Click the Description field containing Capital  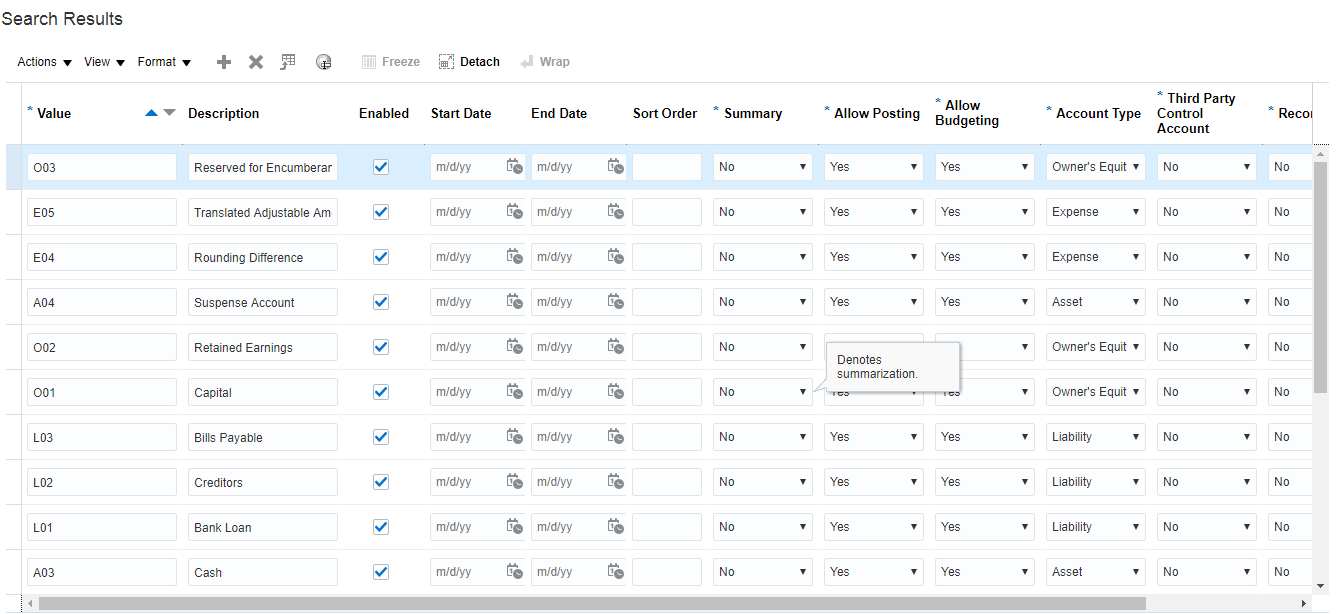[x=262, y=392]
